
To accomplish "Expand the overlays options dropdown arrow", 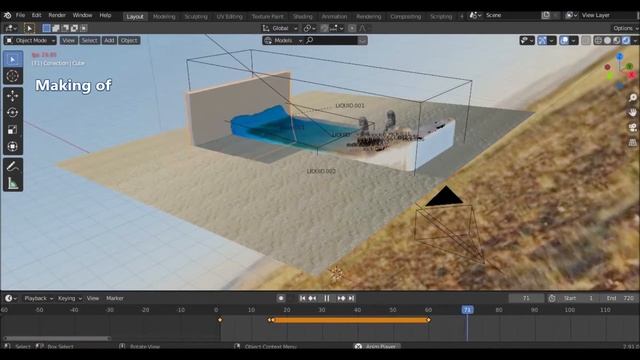I will pyautogui.click(x=574, y=40).
